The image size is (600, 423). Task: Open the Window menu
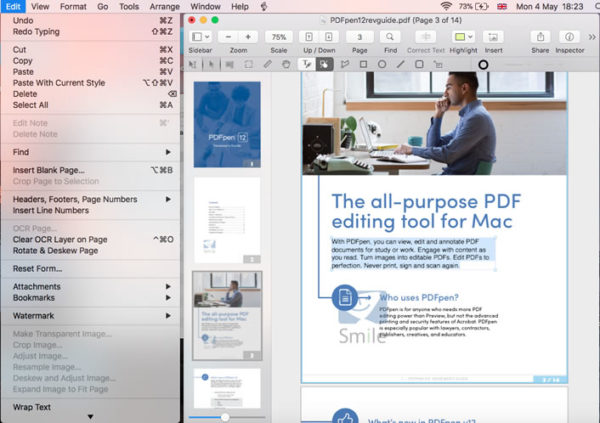tap(205, 7)
